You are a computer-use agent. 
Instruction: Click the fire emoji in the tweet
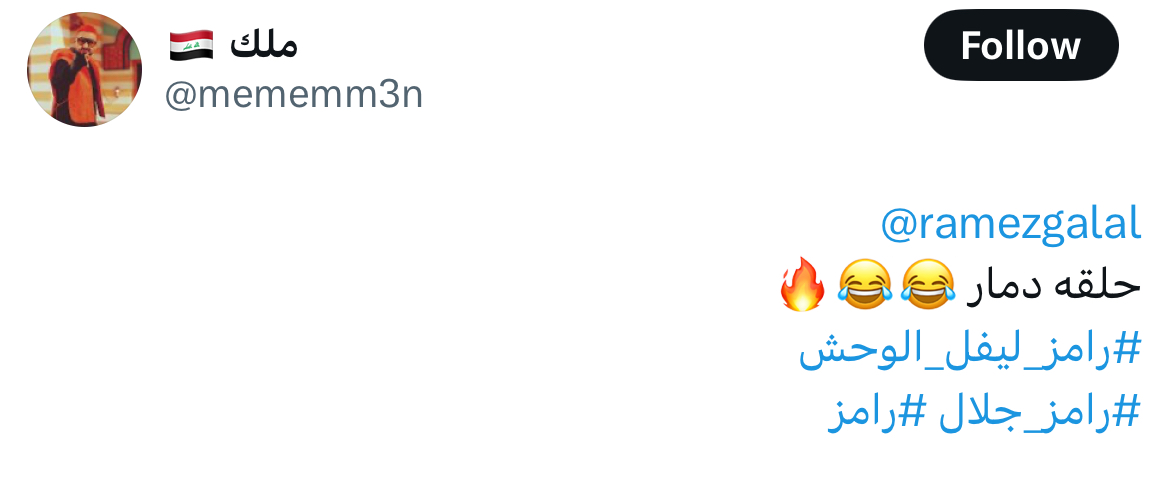point(803,285)
